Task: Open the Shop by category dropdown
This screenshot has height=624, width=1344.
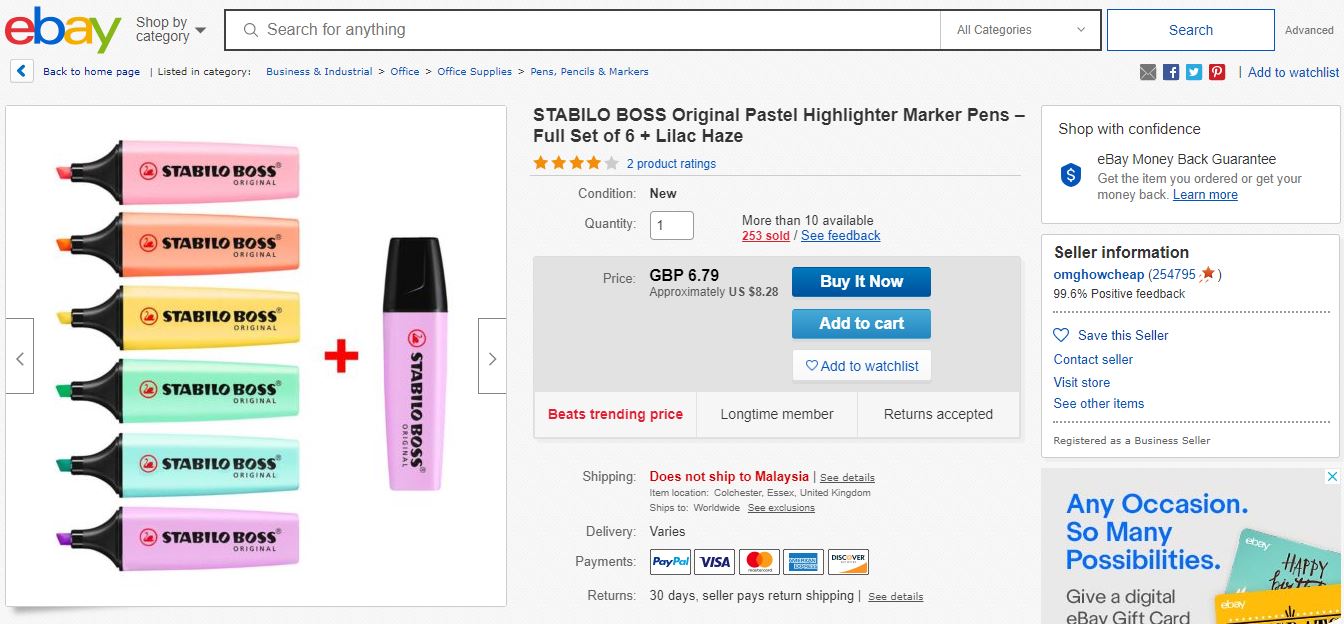Action: tap(171, 30)
